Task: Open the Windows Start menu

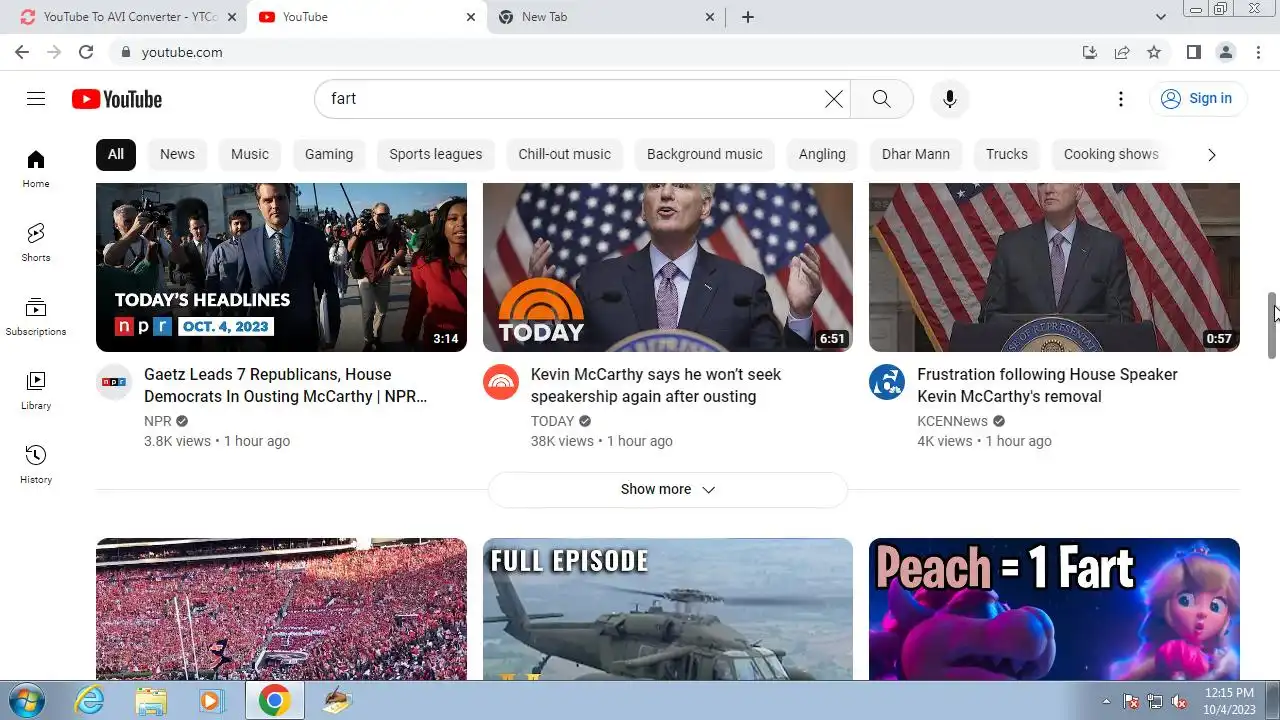Action: tap(25, 700)
